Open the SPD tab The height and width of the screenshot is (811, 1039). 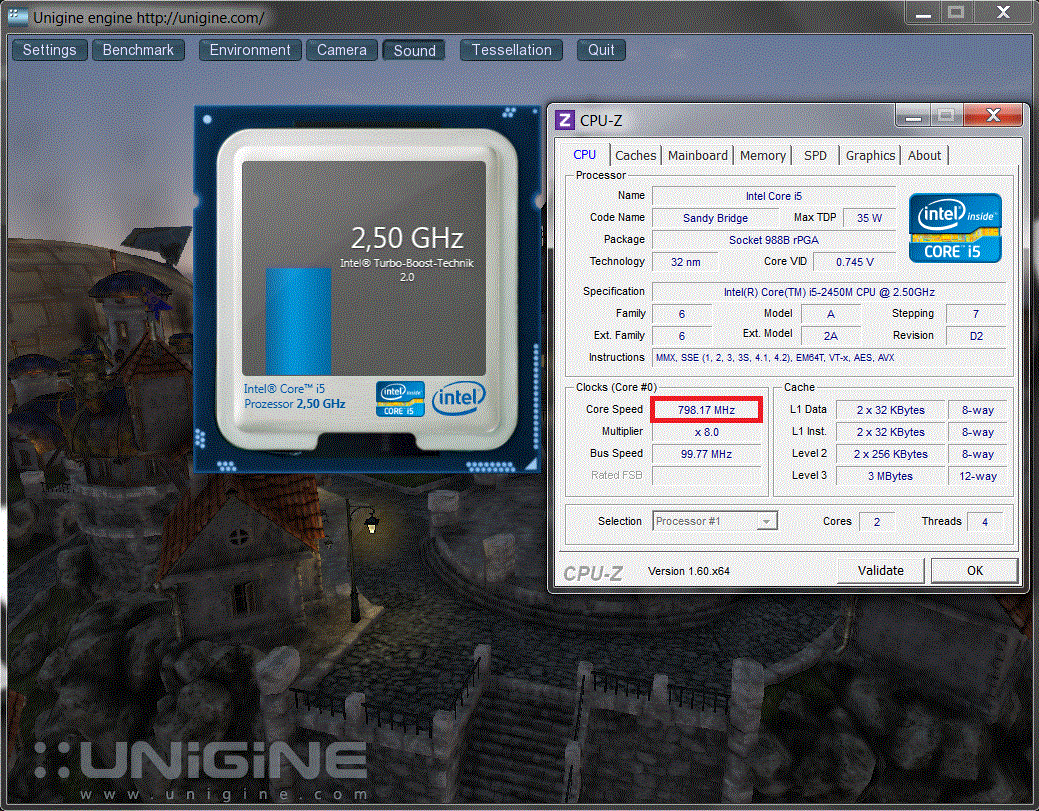point(815,156)
